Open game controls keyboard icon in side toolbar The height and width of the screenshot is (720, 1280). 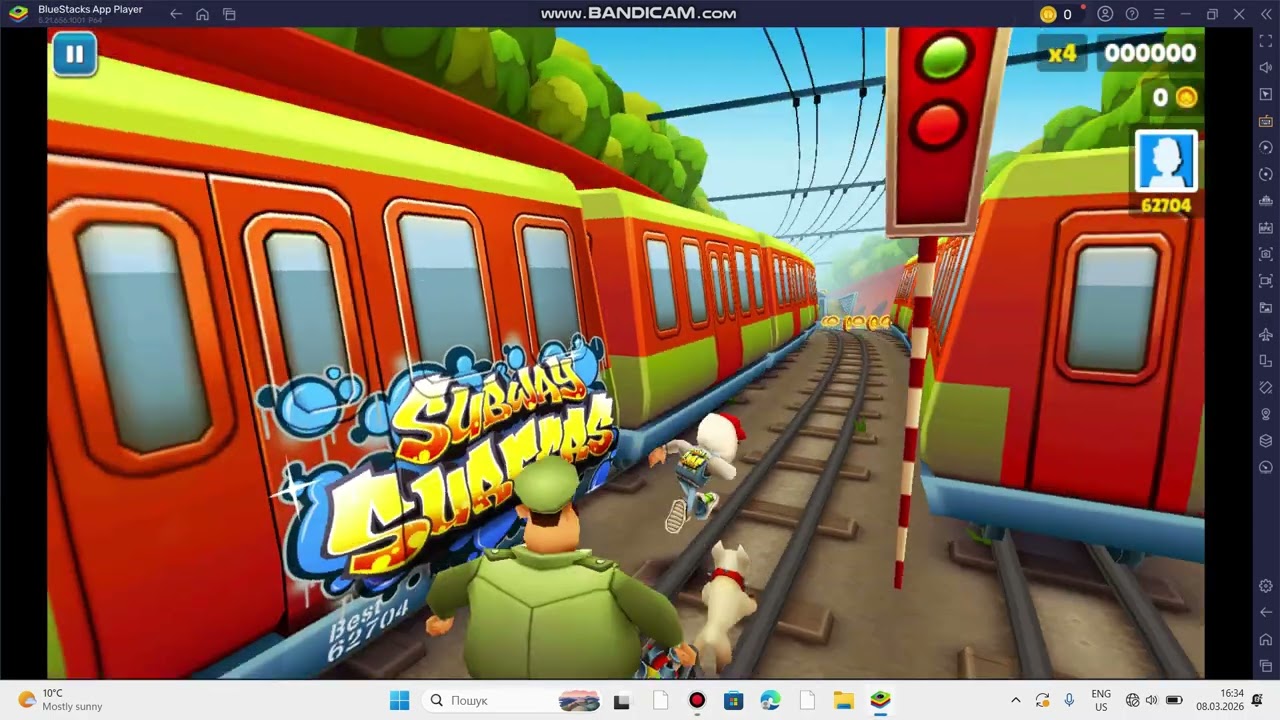click(x=1266, y=121)
